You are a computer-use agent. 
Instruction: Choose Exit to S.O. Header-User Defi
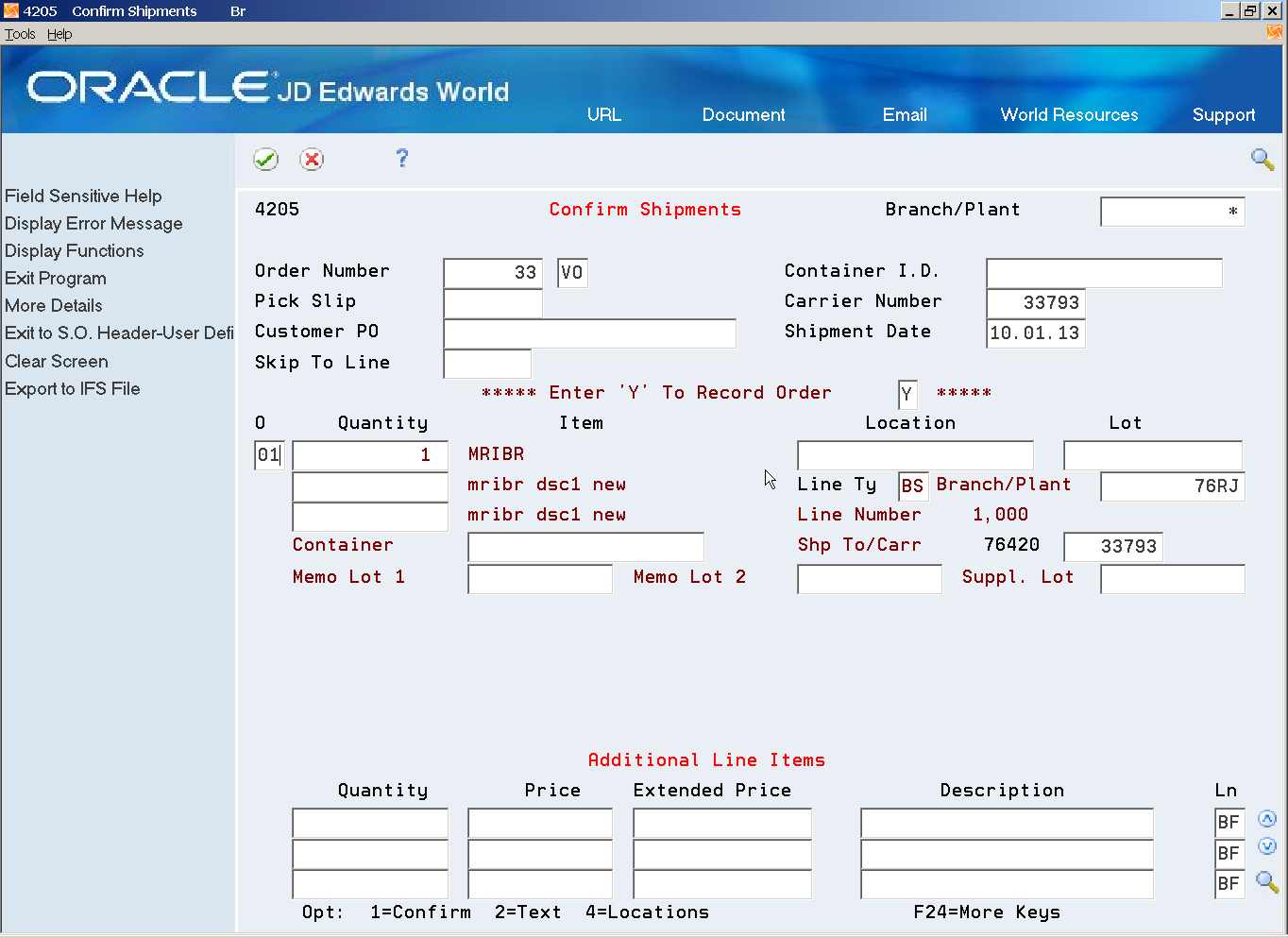tap(119, 333)
